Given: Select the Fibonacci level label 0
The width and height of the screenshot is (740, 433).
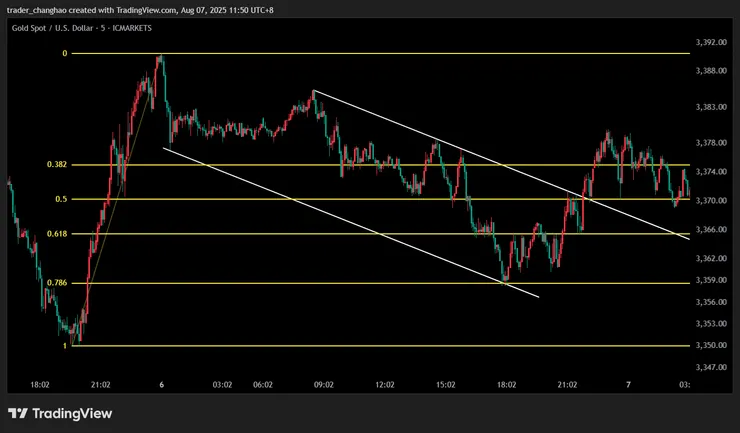Looking at the screenshot, I should [65, 53].
